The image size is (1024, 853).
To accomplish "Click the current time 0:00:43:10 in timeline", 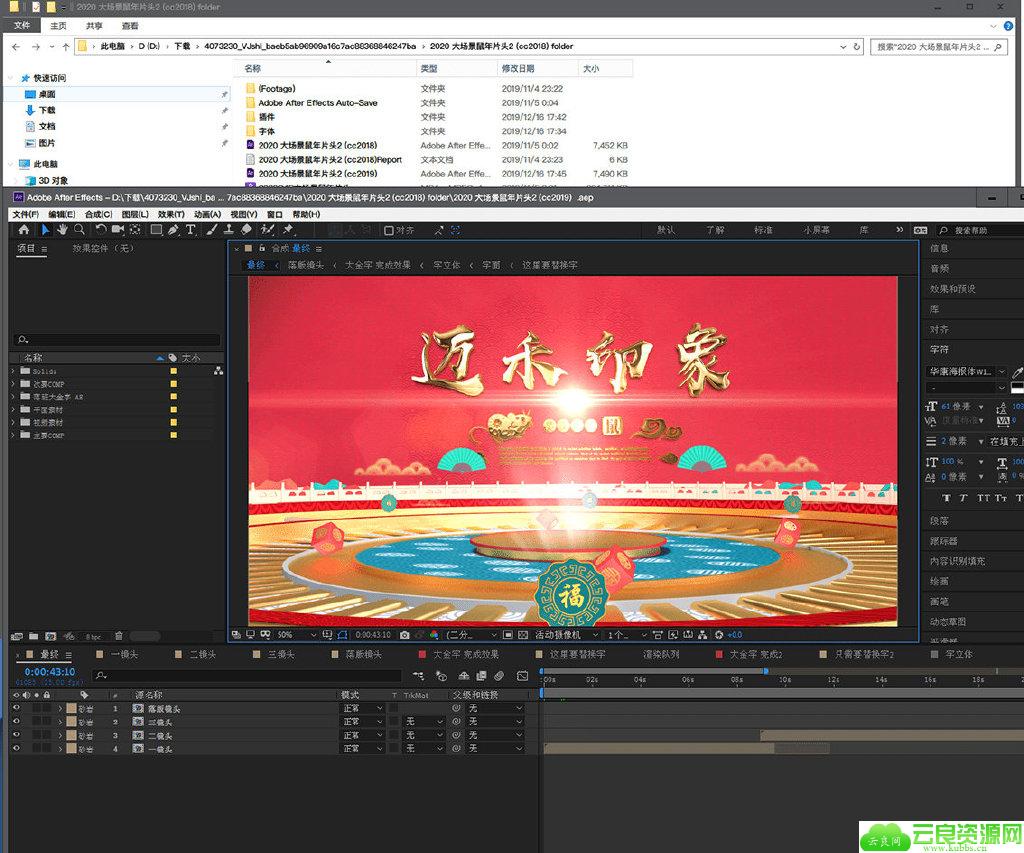I will point(50,671).
